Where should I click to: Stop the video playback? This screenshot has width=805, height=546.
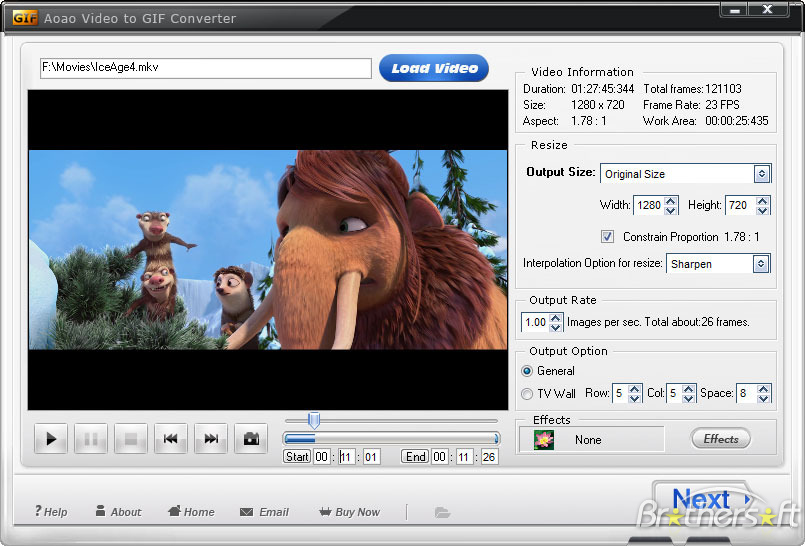pos(131,438)
